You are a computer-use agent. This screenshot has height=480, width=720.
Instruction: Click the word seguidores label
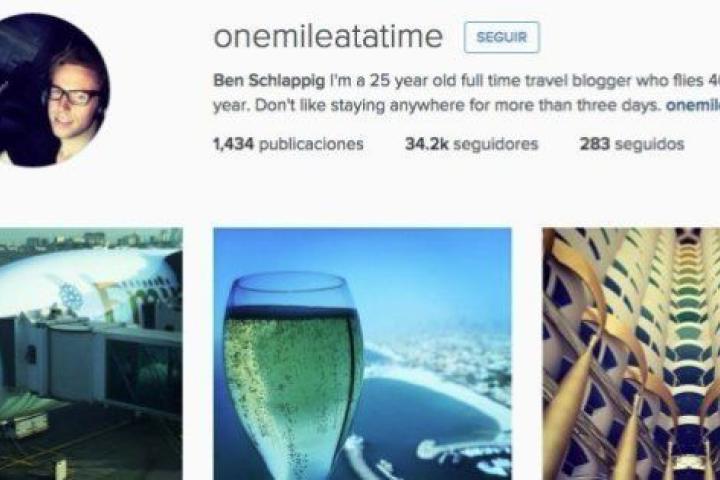click(496, 144)
